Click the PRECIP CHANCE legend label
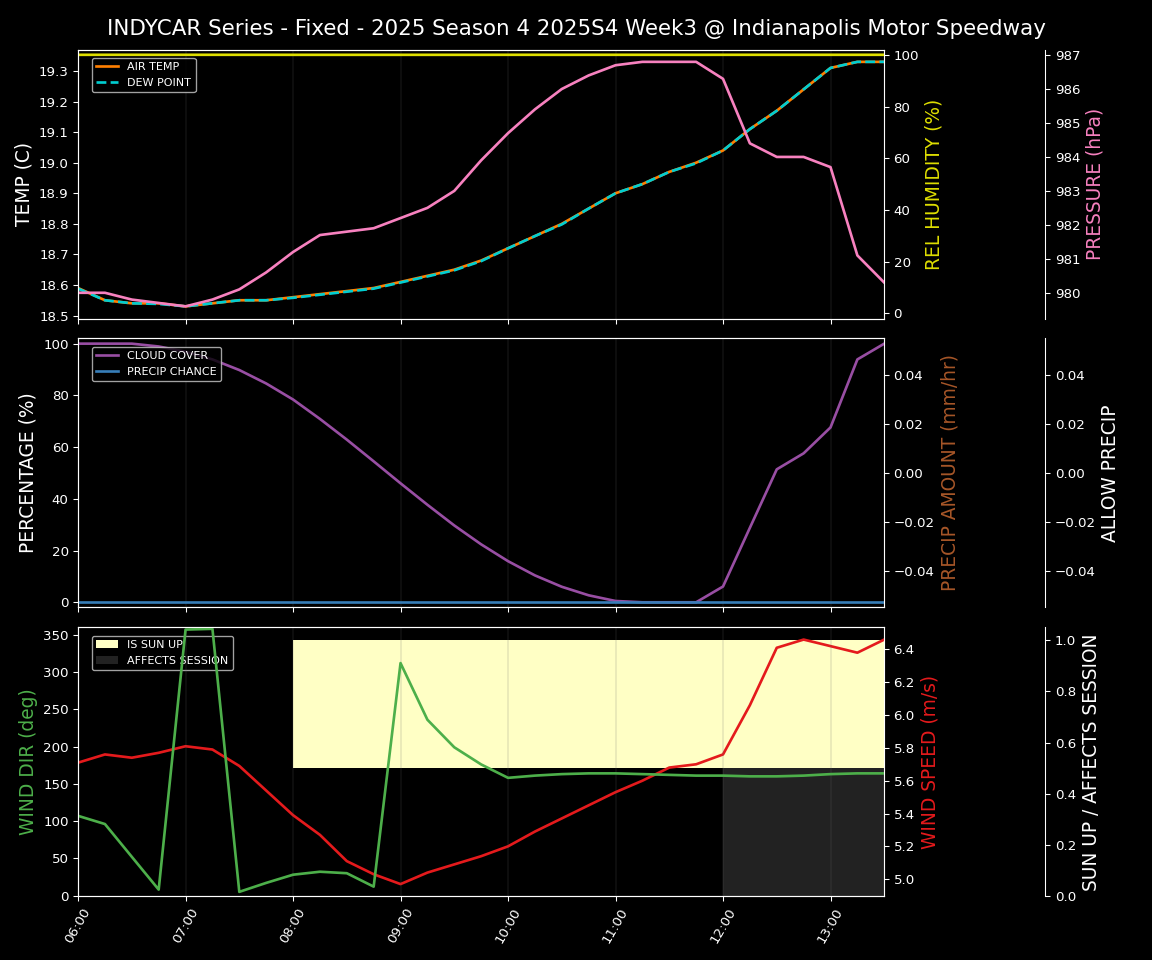This screenshot has height=960, width=1152. [172, 371]
